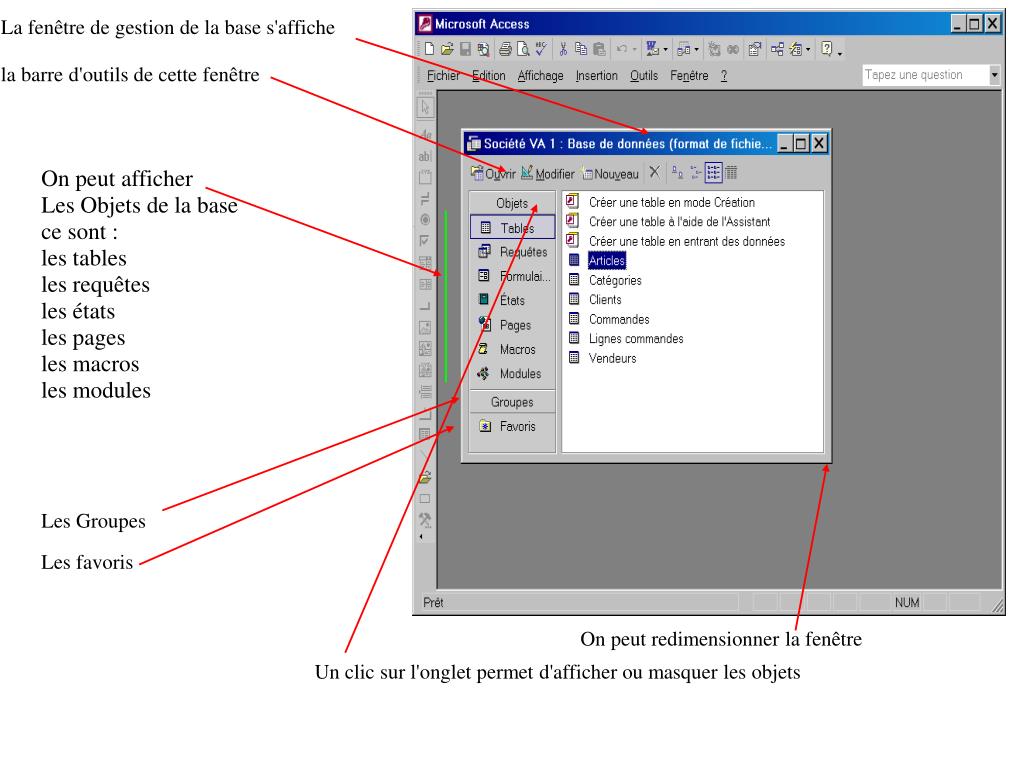Image resolution: width=1023 pixels, height=767 pixels.
Task: Switch to Small Icons view
Action: click(x=695, y=173)
